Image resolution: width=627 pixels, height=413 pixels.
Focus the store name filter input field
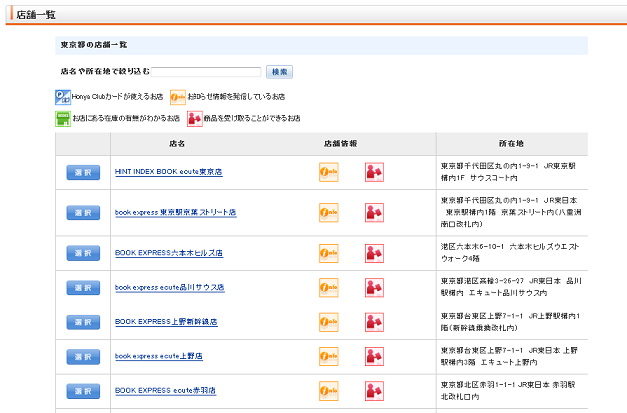pos(206,72)
